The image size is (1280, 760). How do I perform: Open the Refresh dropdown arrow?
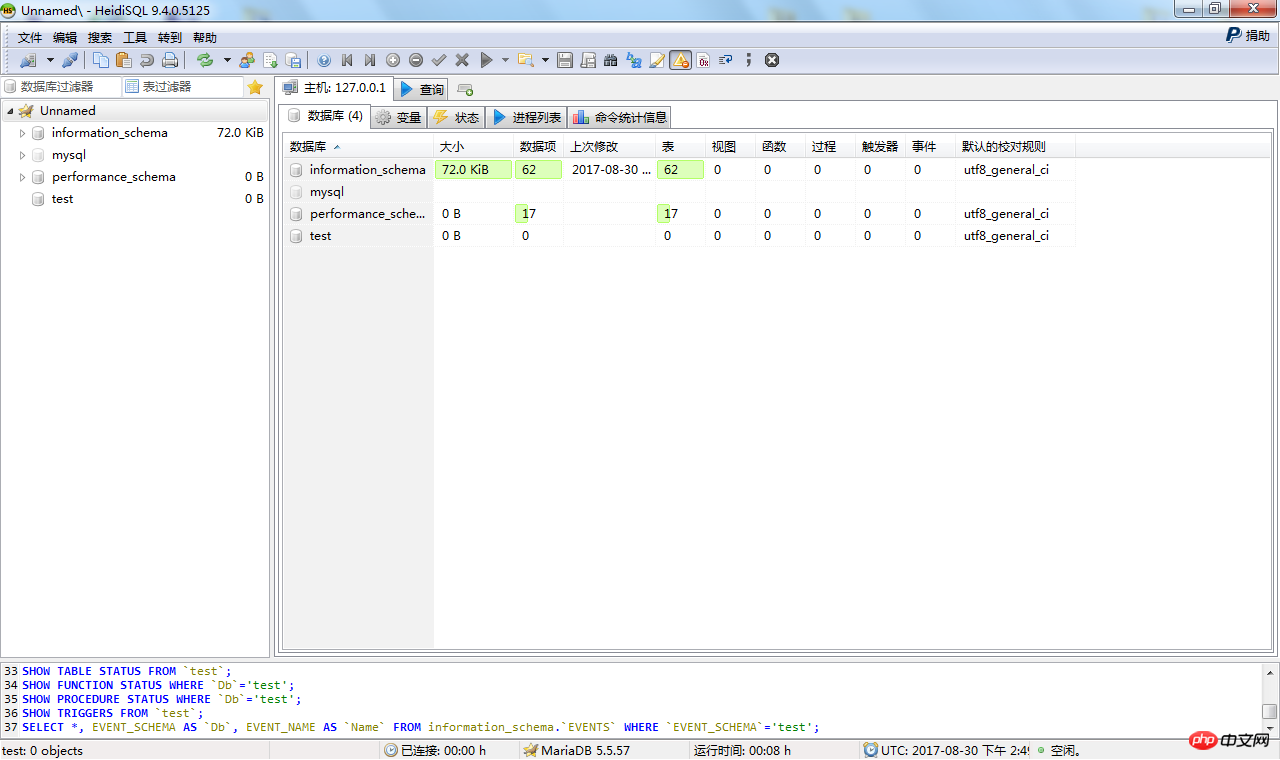[x=227, y=60]
